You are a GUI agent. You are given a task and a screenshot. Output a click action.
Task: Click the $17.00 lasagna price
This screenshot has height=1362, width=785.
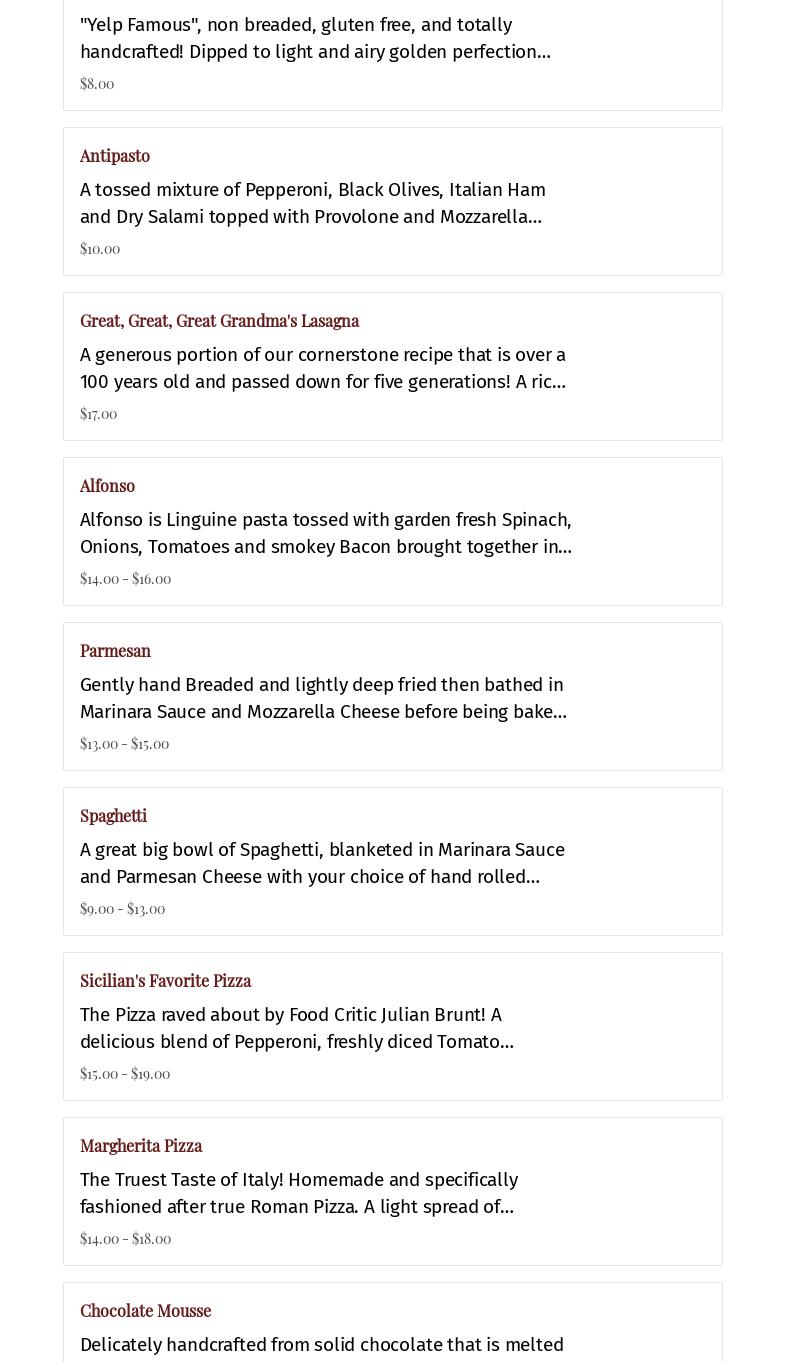coord(98,414)
